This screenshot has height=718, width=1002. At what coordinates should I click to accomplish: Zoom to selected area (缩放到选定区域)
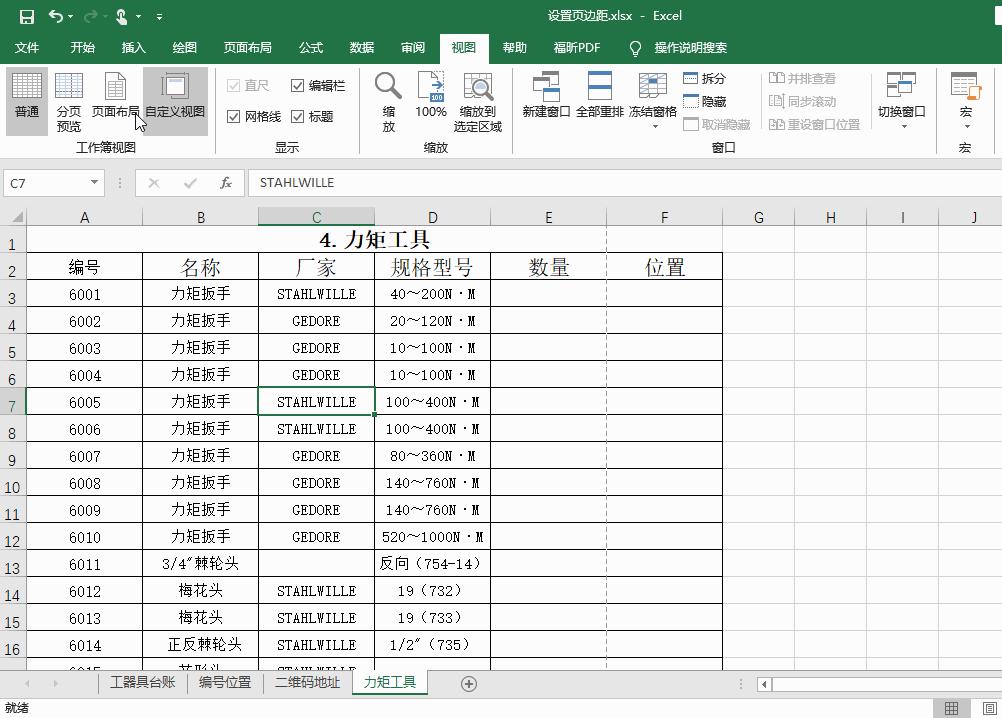[478, 100]
